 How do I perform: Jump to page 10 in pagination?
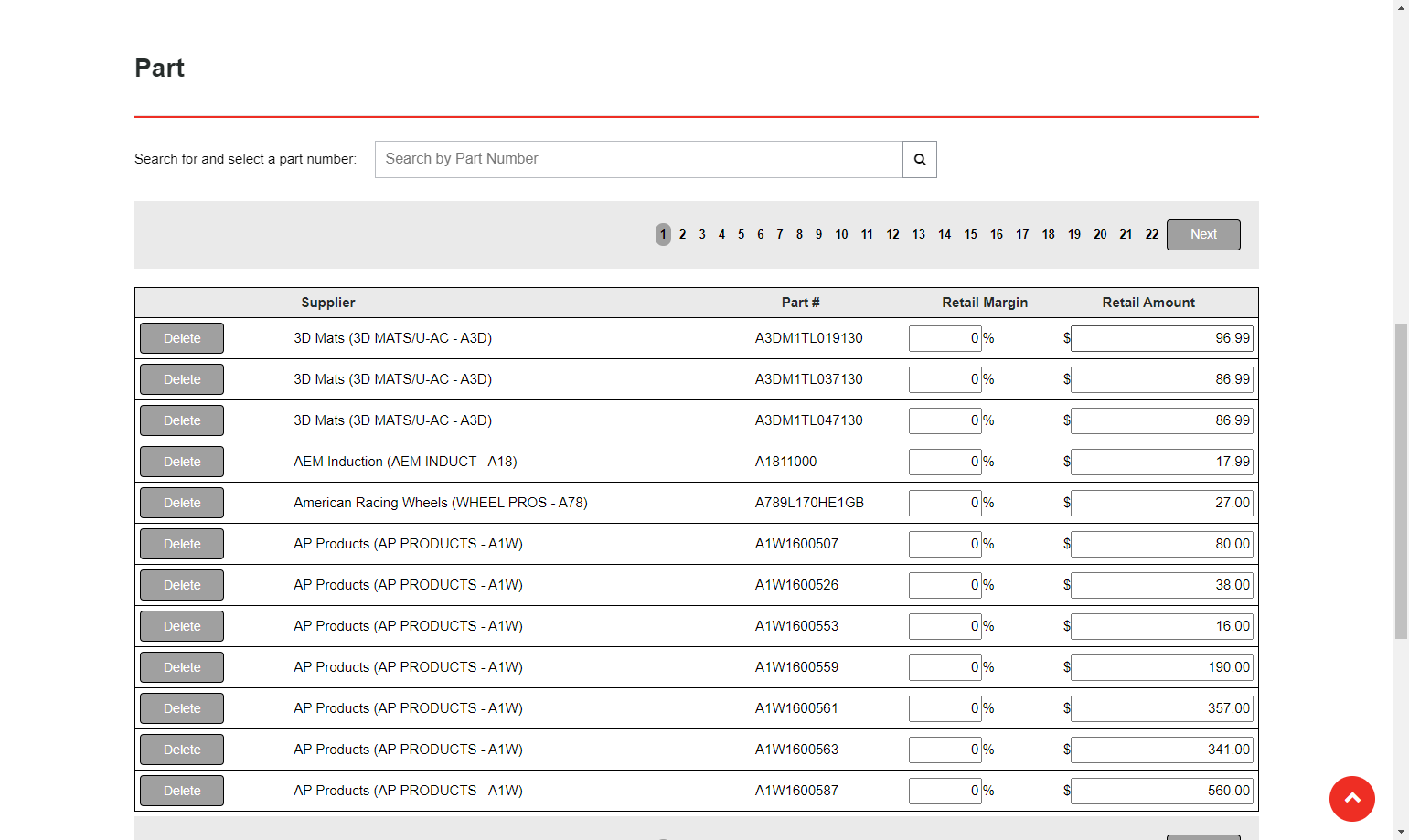click(x=841, y=235)
